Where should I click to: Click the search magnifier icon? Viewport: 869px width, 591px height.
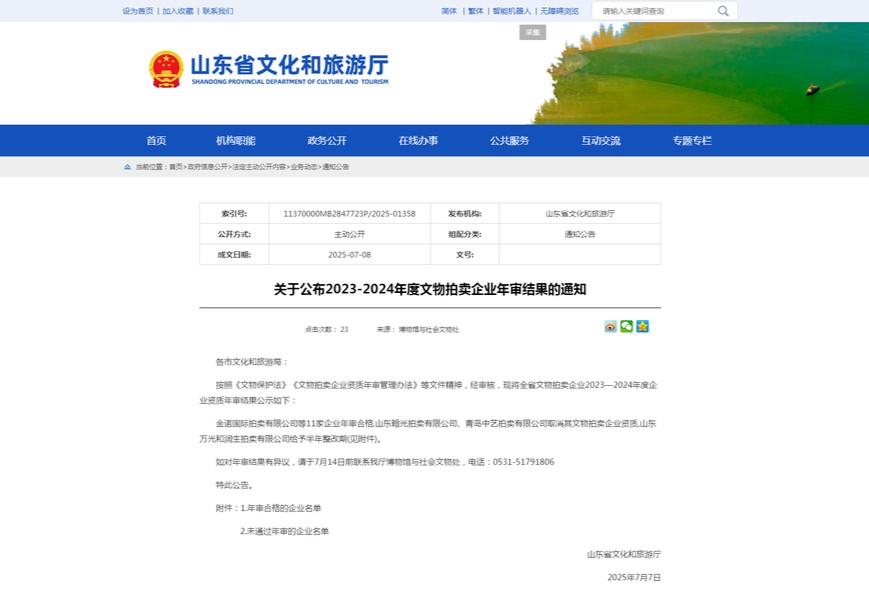click(x=723, y=11)
